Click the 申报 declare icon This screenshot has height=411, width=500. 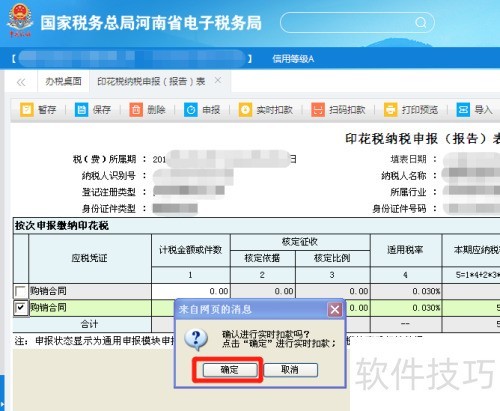pos(191,110)
